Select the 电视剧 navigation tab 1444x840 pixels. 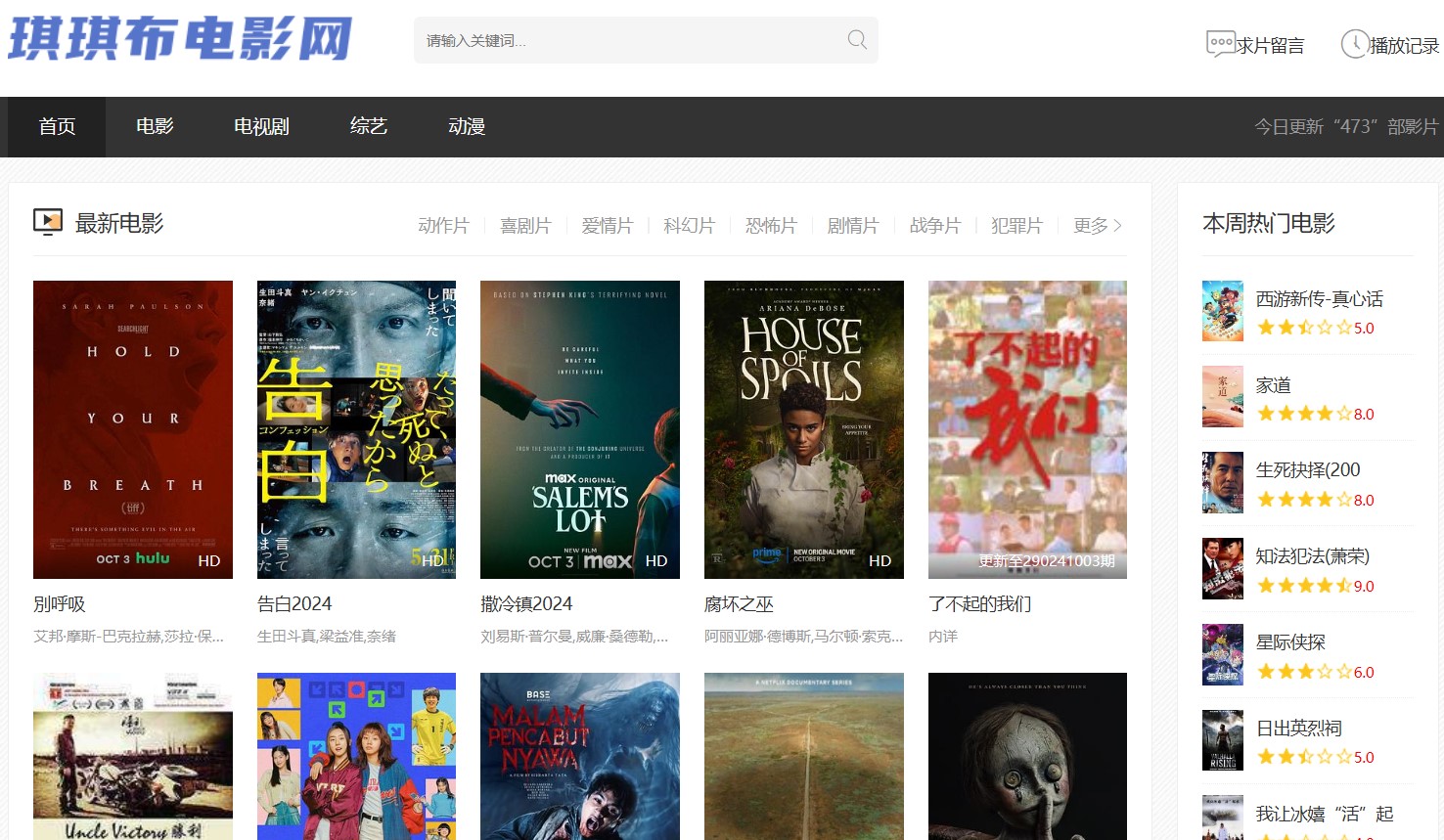tap(261, 126)
